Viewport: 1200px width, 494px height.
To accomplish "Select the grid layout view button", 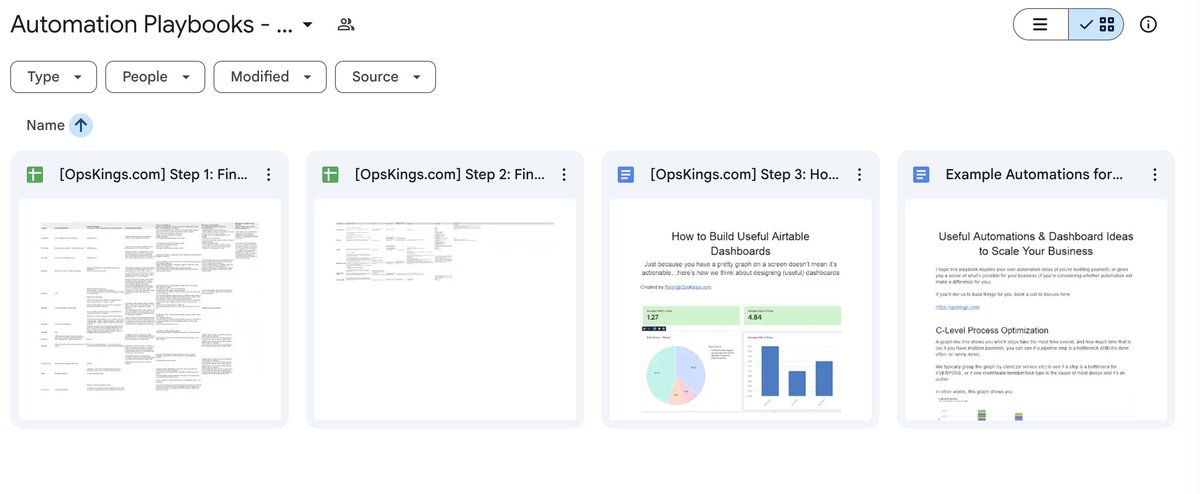I will [x=1097, y=24].
